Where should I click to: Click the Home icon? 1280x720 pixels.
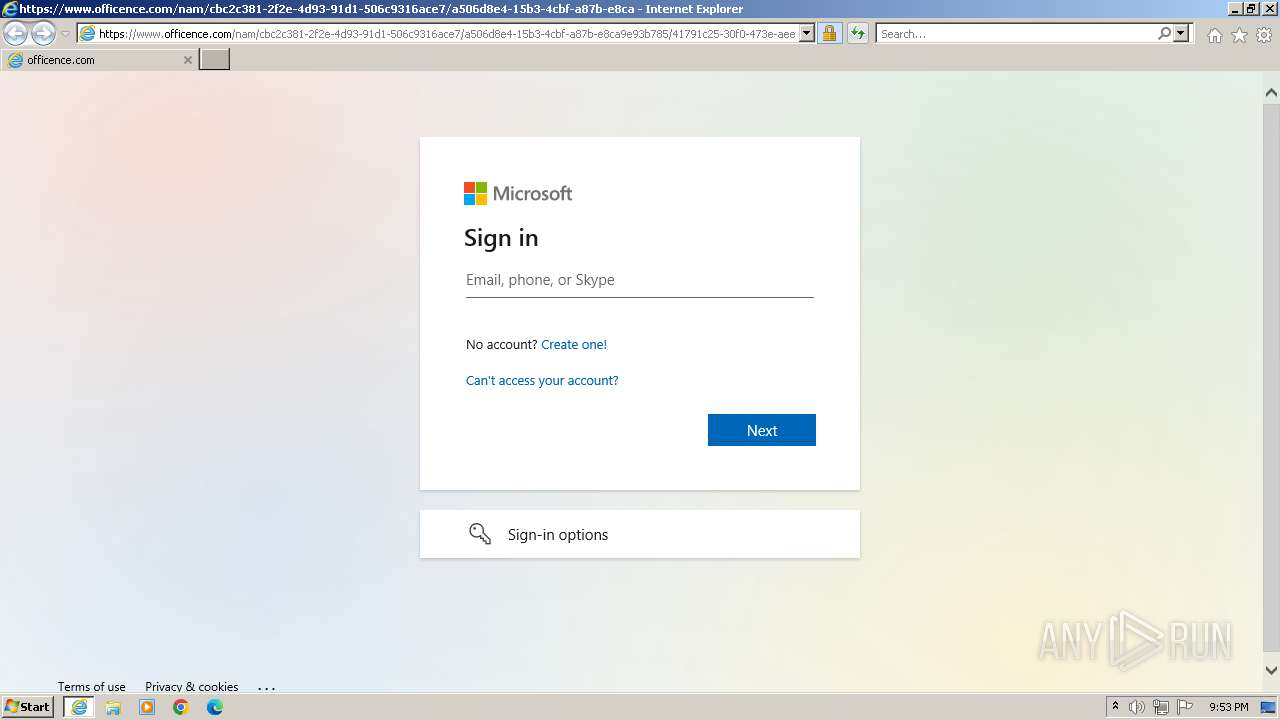pos(1214,35)
